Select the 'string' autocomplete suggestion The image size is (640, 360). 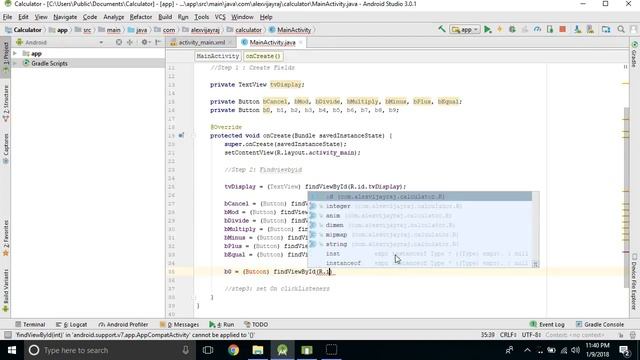[x=420, y=244]
